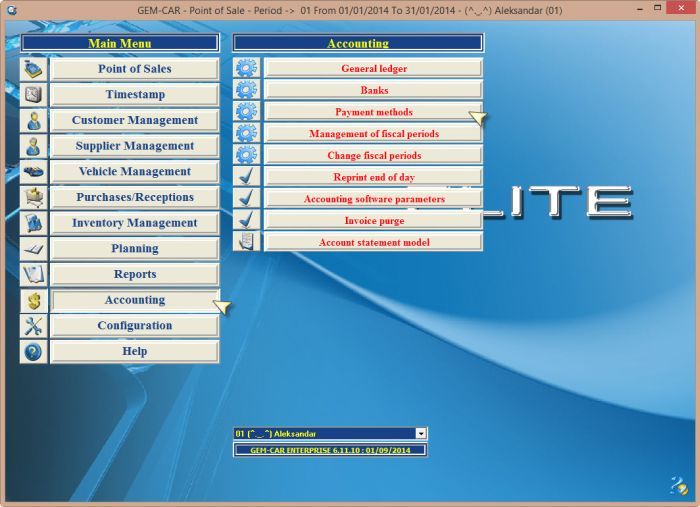Open the Banks submenu item
This screenshot has height=507, width=700.
tap(374, 90)
